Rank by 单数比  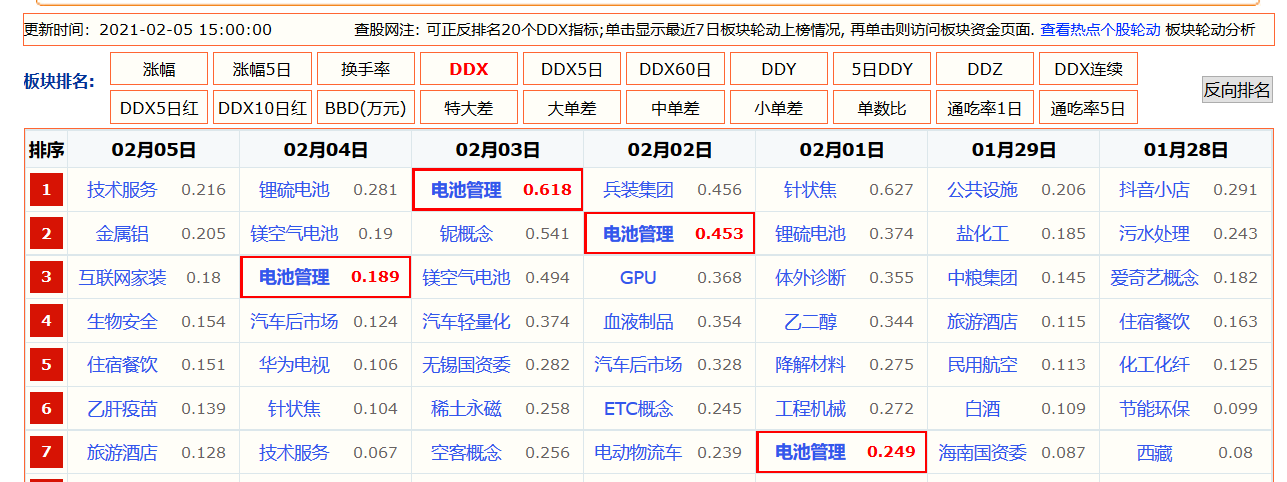coord(882,106)
